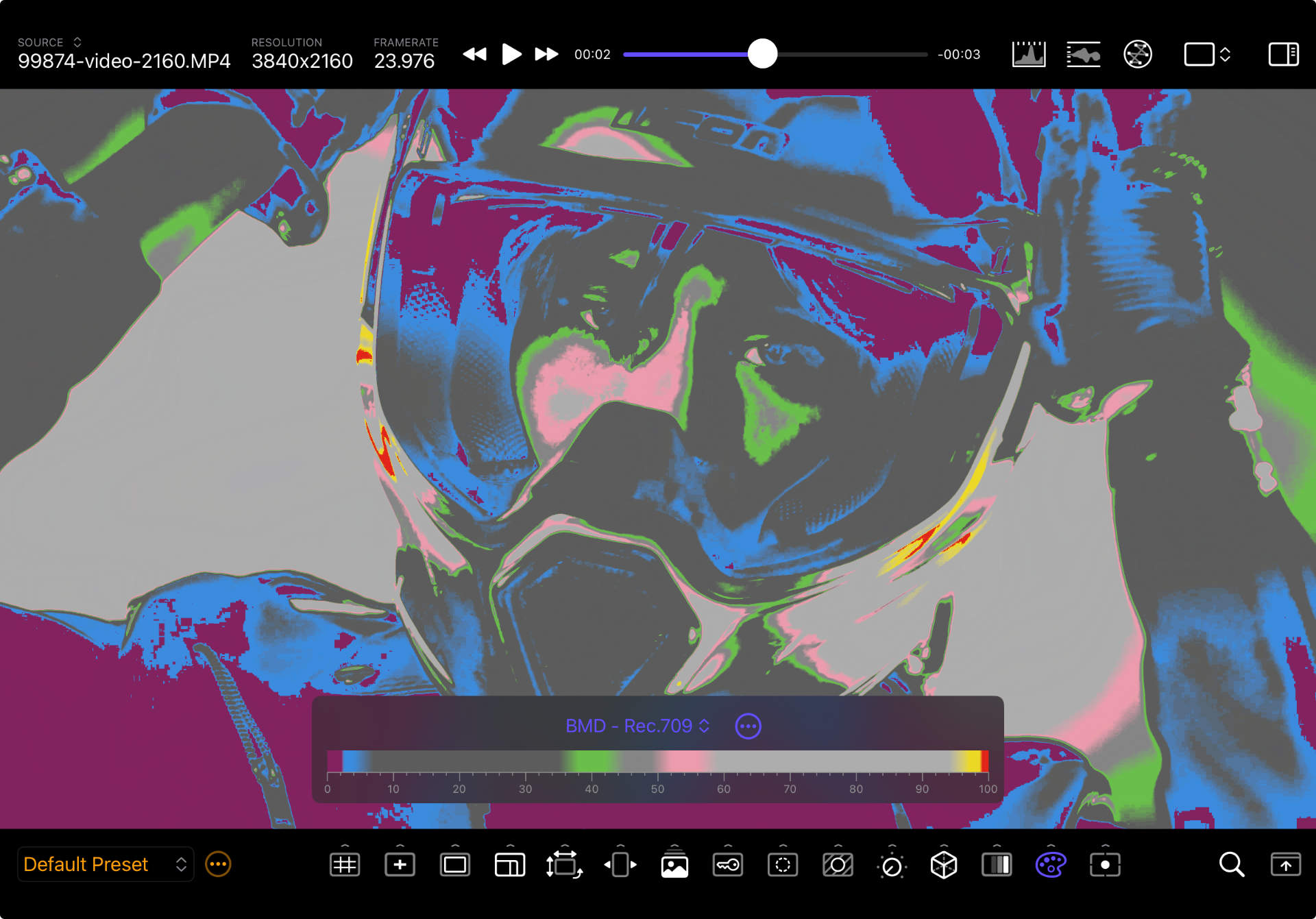Click the playback scrubber handle
The width and height of the screenshot is (1316, 919).
(x=762, y=54)
